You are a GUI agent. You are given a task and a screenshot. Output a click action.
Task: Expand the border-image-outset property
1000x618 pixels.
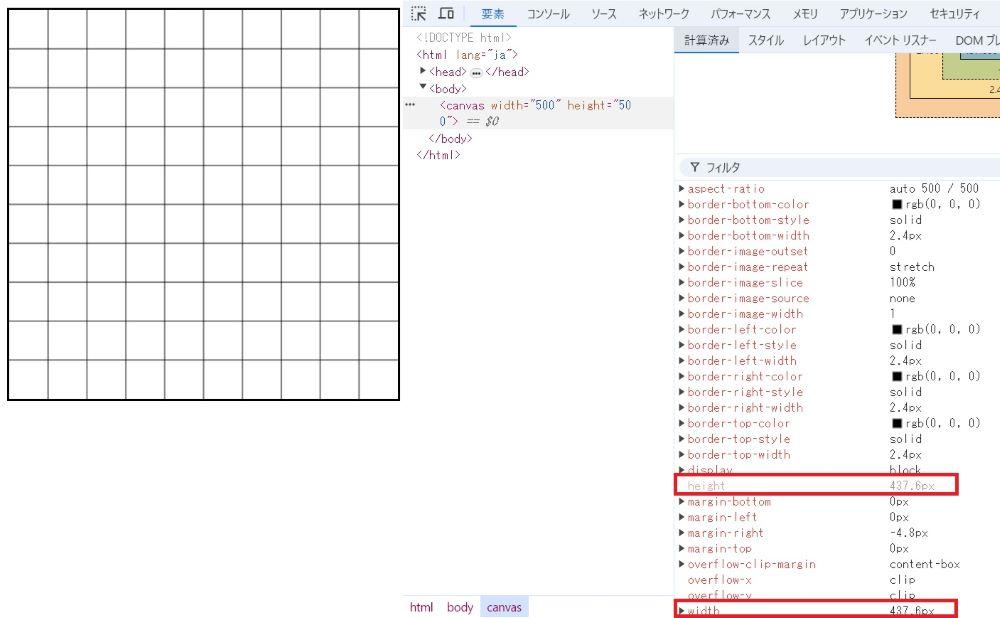coord(681,251)
